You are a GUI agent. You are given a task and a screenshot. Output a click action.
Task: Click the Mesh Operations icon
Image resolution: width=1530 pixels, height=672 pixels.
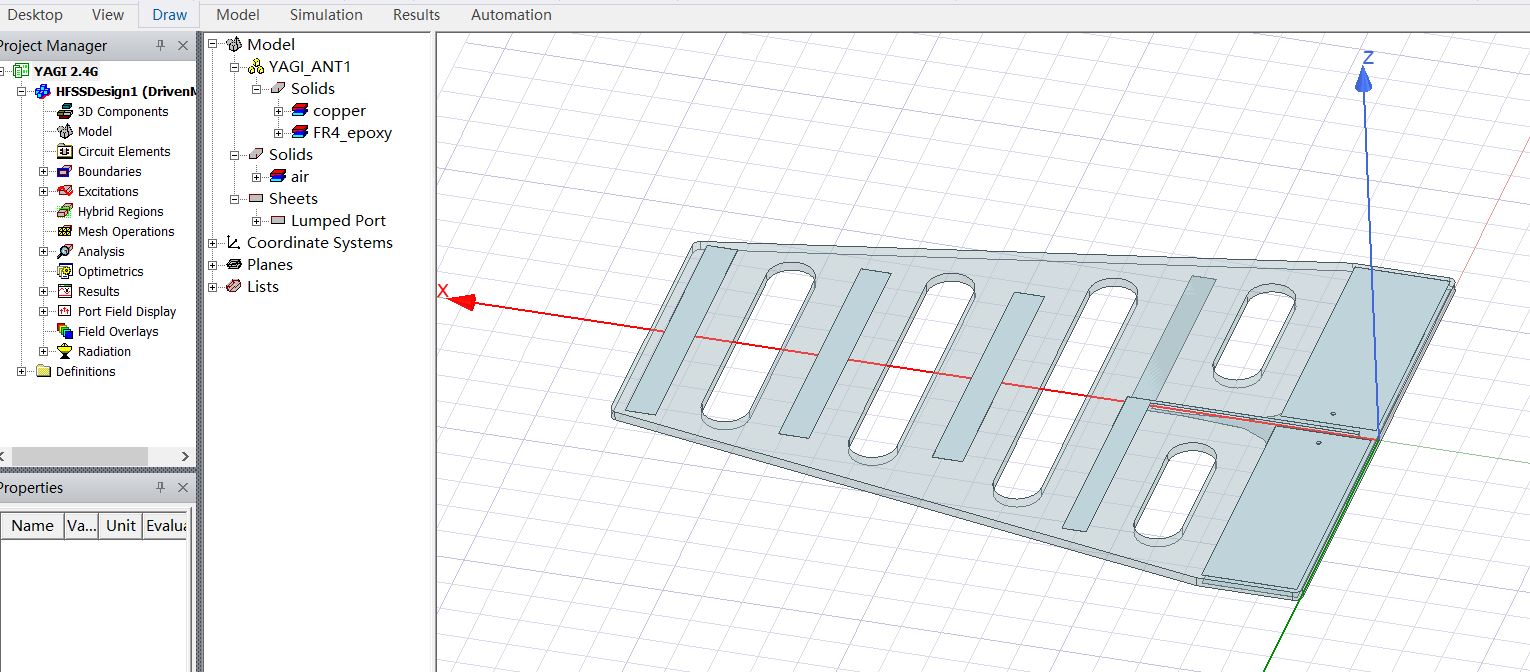[x=65, y=231]
